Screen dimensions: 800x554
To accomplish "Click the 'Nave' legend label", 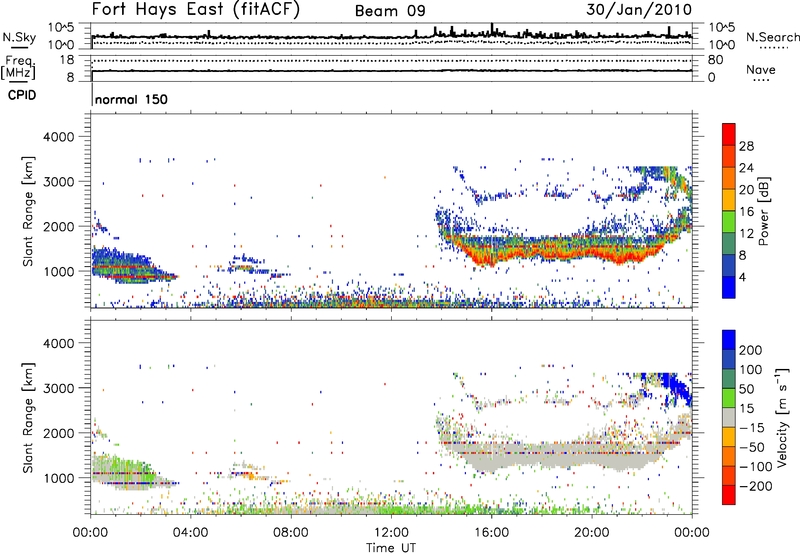I will [761, 69].
